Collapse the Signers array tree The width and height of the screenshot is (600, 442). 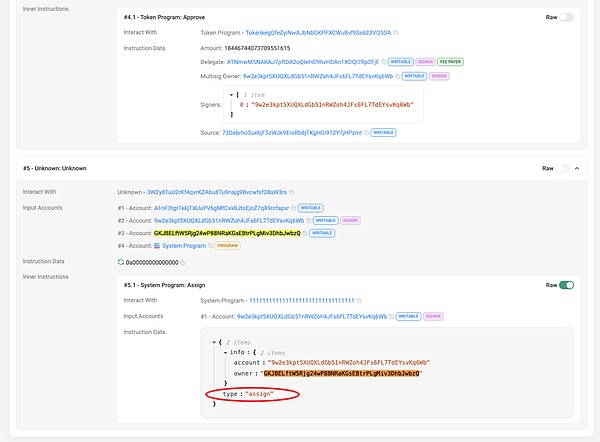(231, 94)
